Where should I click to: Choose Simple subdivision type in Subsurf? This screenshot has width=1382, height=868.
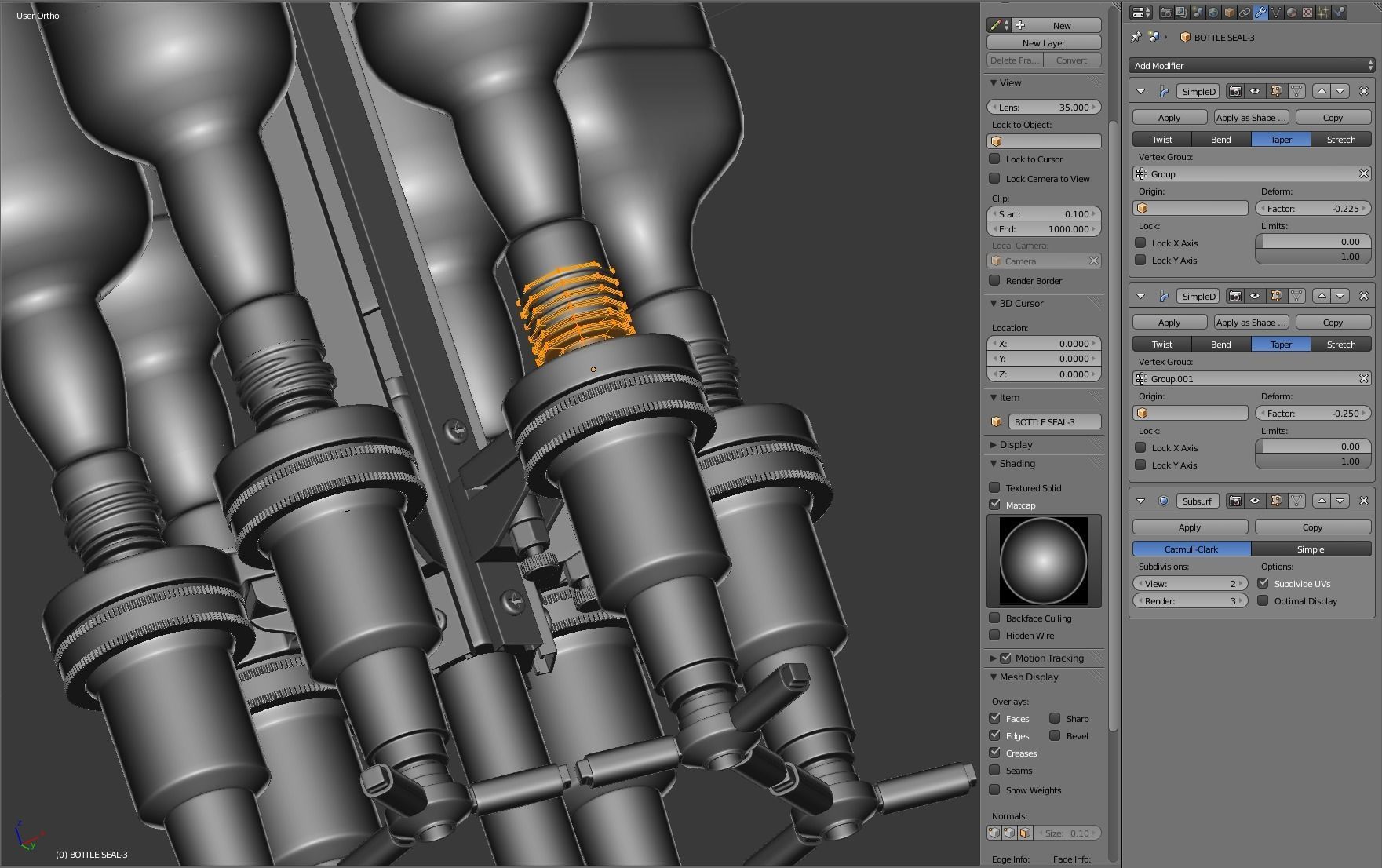1311,549
